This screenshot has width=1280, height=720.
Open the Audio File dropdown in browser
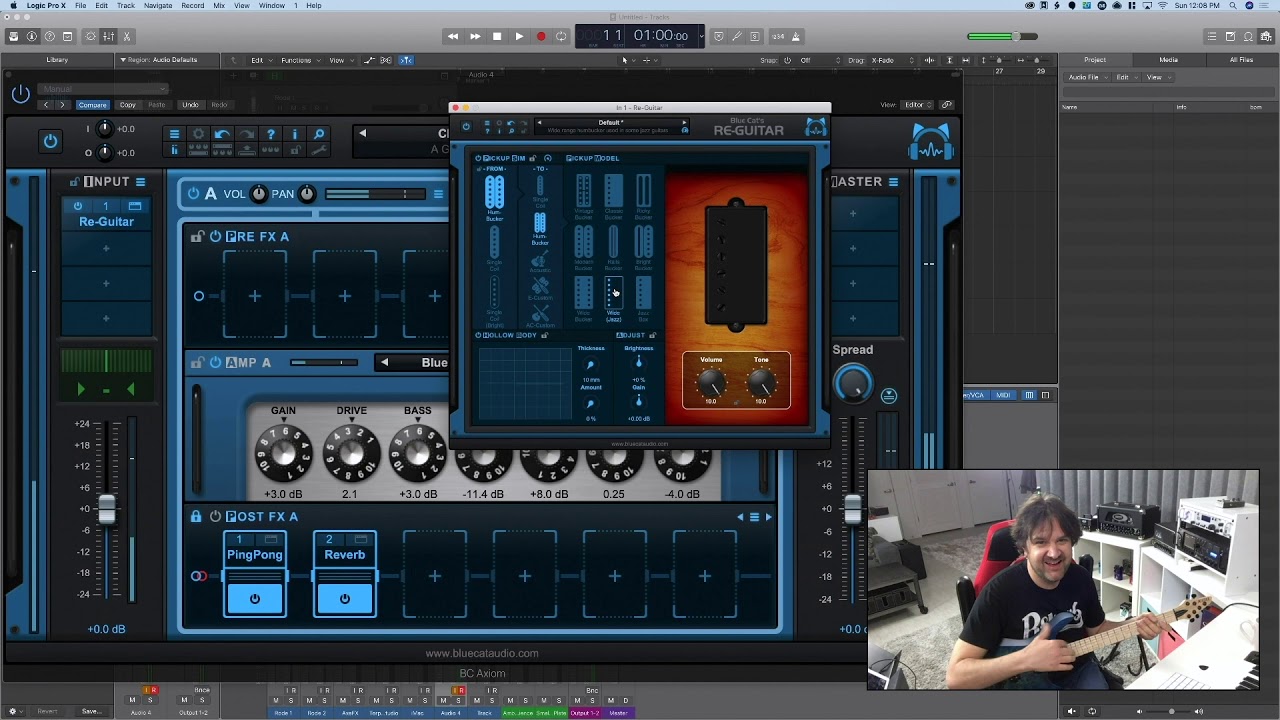coord(1087,77)
